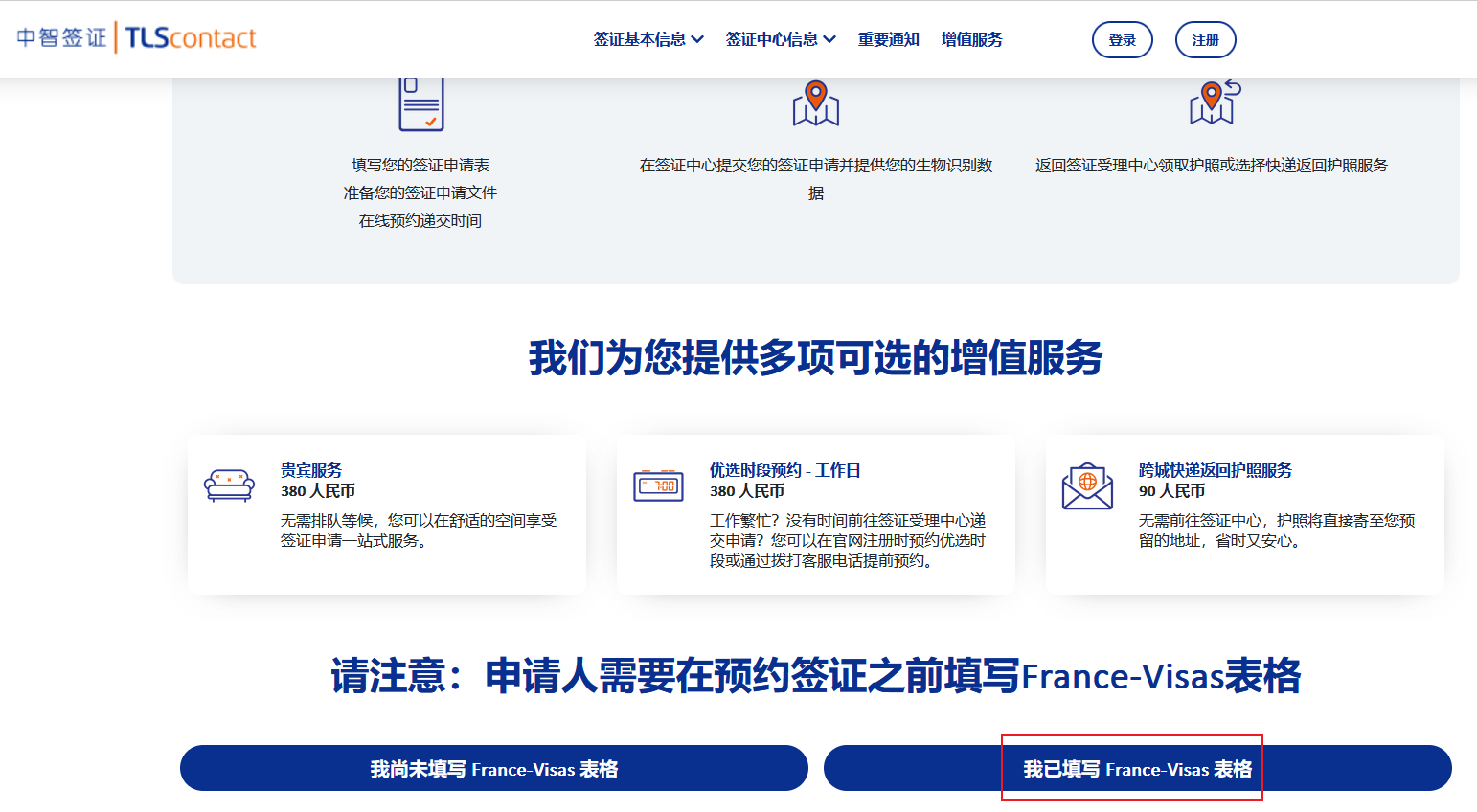
Task: Select the envelope icon for 跨城快递返回护照服务
Action: tap(1087, 487)
